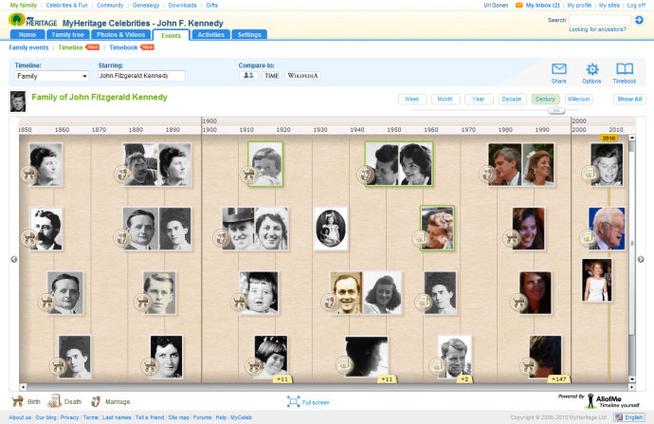The width and height of the screenshot is (654, 424).
Task: Toggle the Century zoom level
Action: pyautogui.click(x=545, y=99)
